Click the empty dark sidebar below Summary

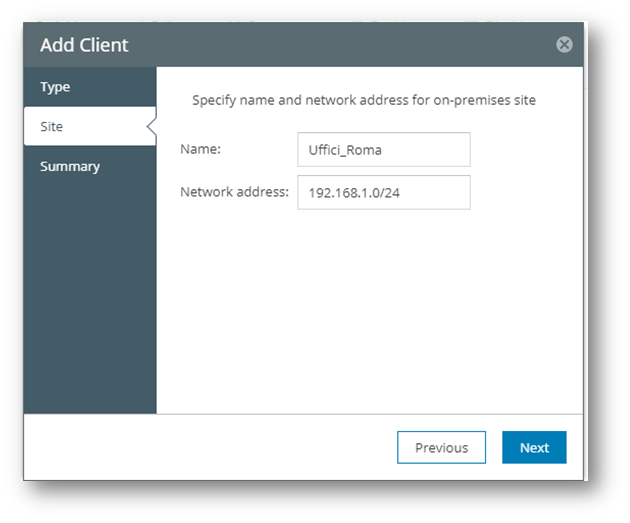click(x=90, y=300)
